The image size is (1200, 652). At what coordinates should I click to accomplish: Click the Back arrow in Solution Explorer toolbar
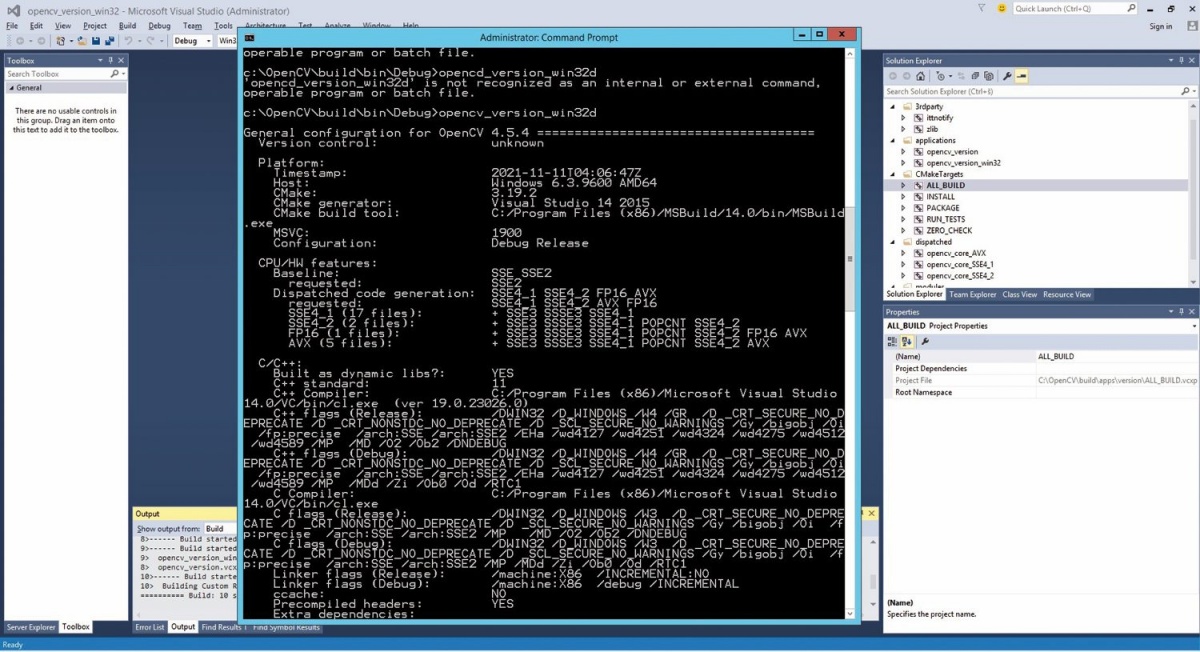click(x=892, y=76)
